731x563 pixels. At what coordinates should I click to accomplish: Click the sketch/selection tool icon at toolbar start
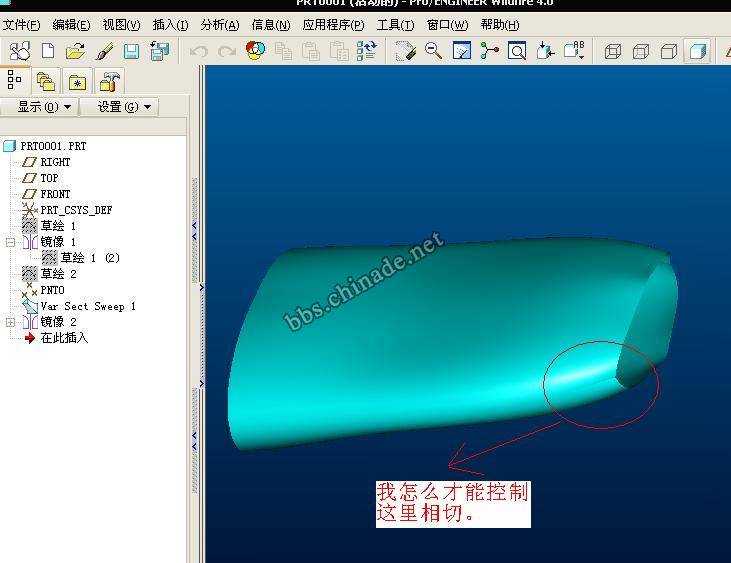20,51
